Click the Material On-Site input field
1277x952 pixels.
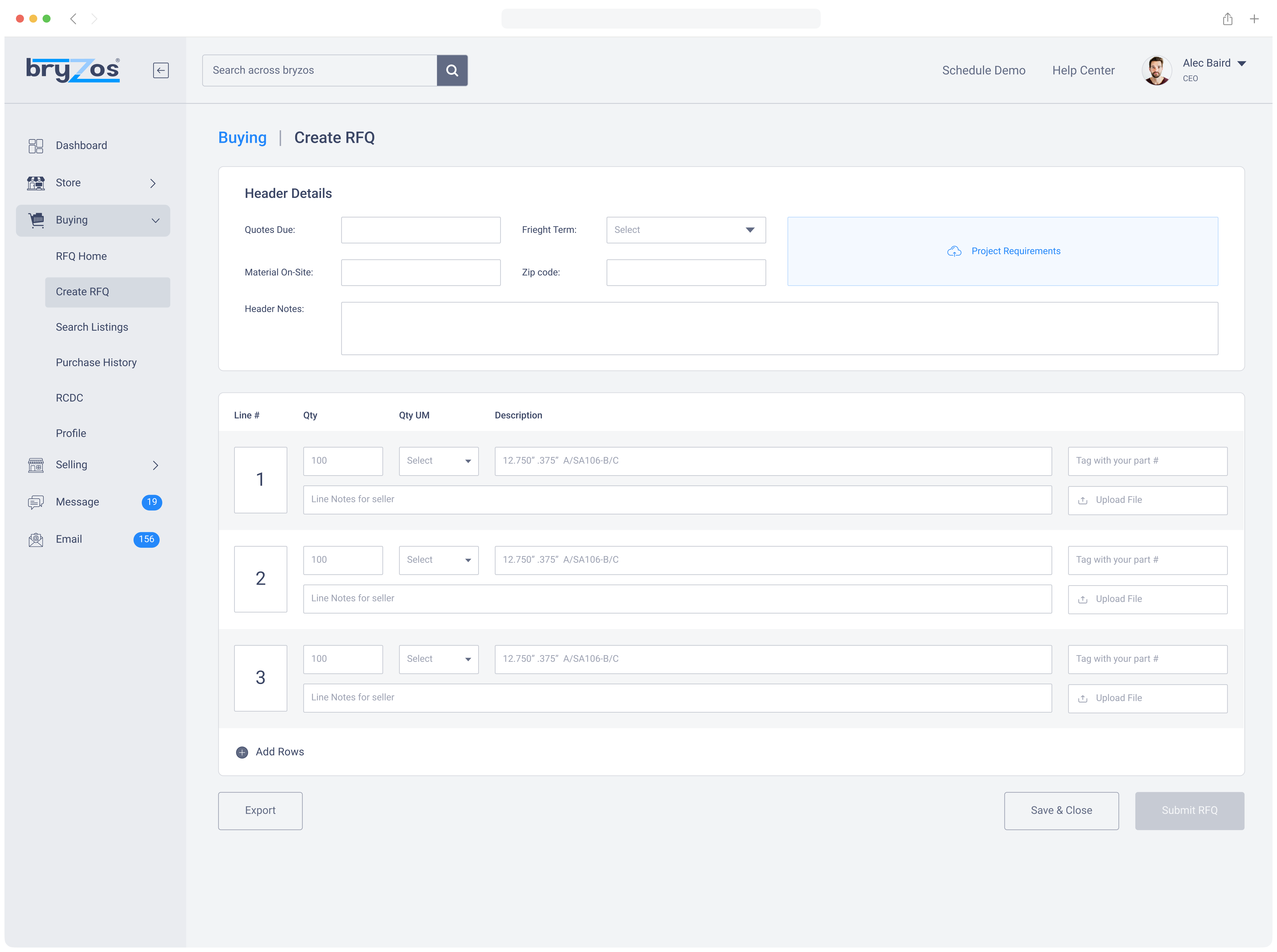pyautogui.click(x=421, y=272)
